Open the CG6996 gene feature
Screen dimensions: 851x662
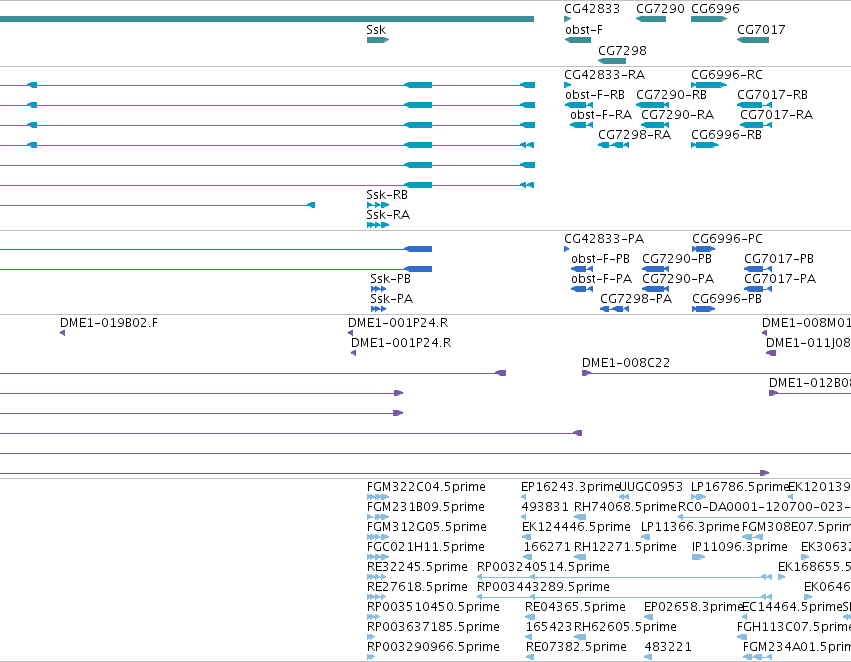point(709,19)
